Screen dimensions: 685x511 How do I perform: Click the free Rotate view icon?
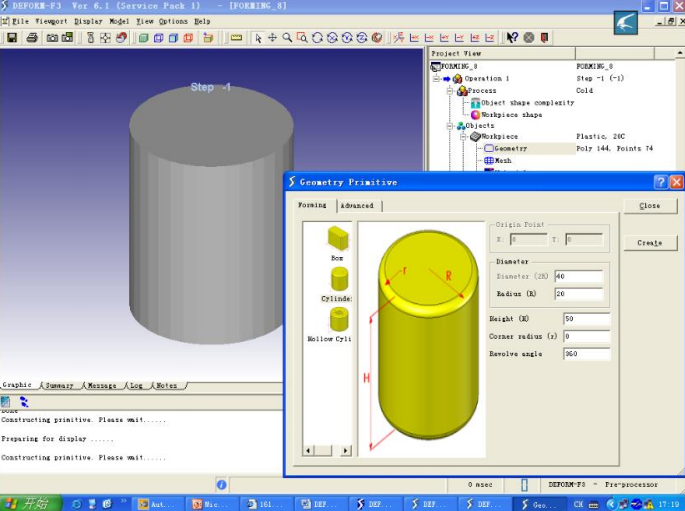click(317, 38)
